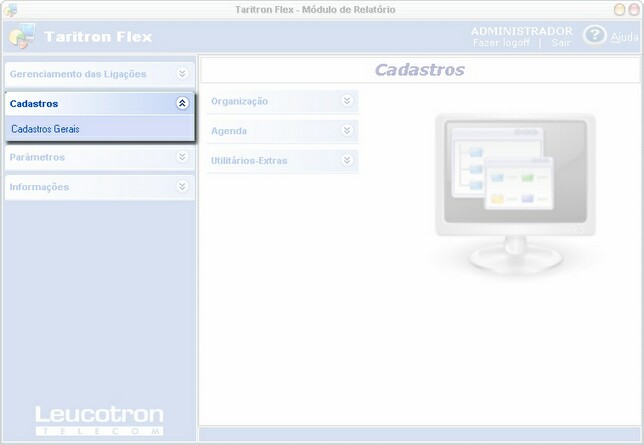Viewport: 644px width, 445px height.
Task: Click the Taritron Flex logo icon
Action: point(22,36)
